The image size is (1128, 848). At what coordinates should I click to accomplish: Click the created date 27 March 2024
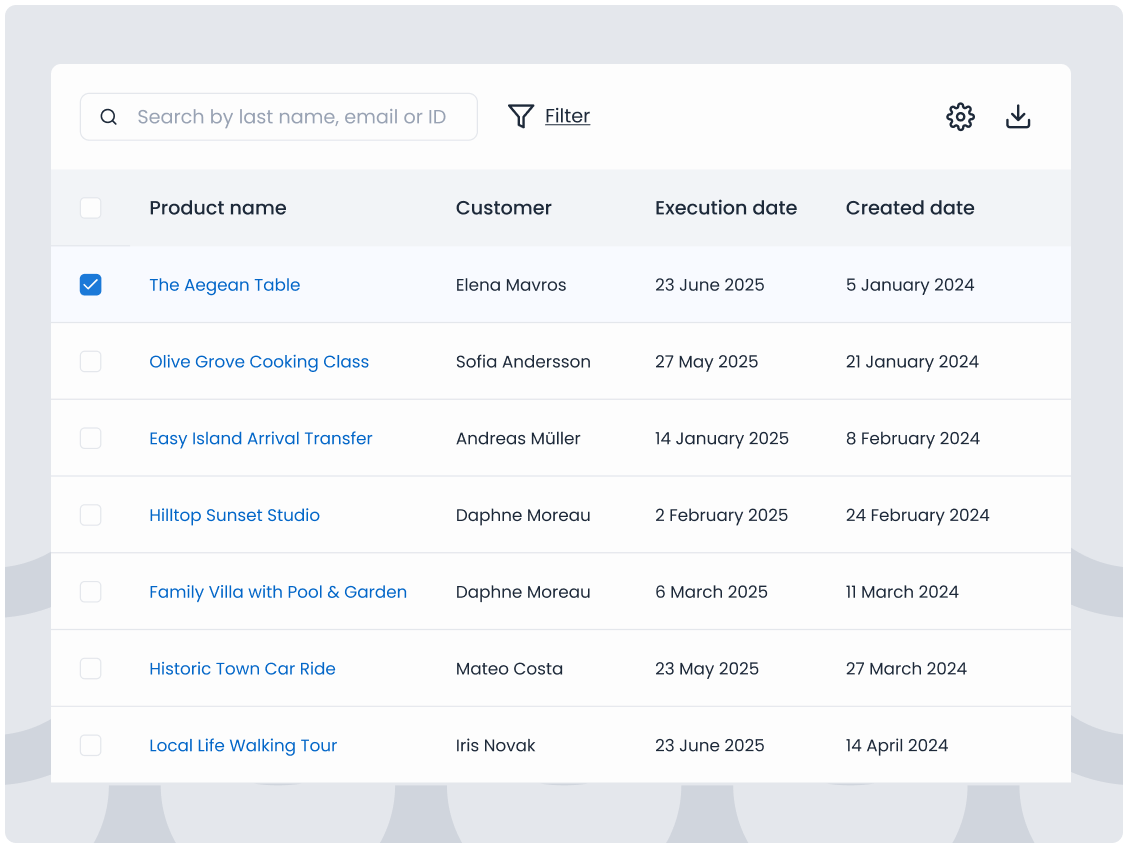click(x=906, y=668)
